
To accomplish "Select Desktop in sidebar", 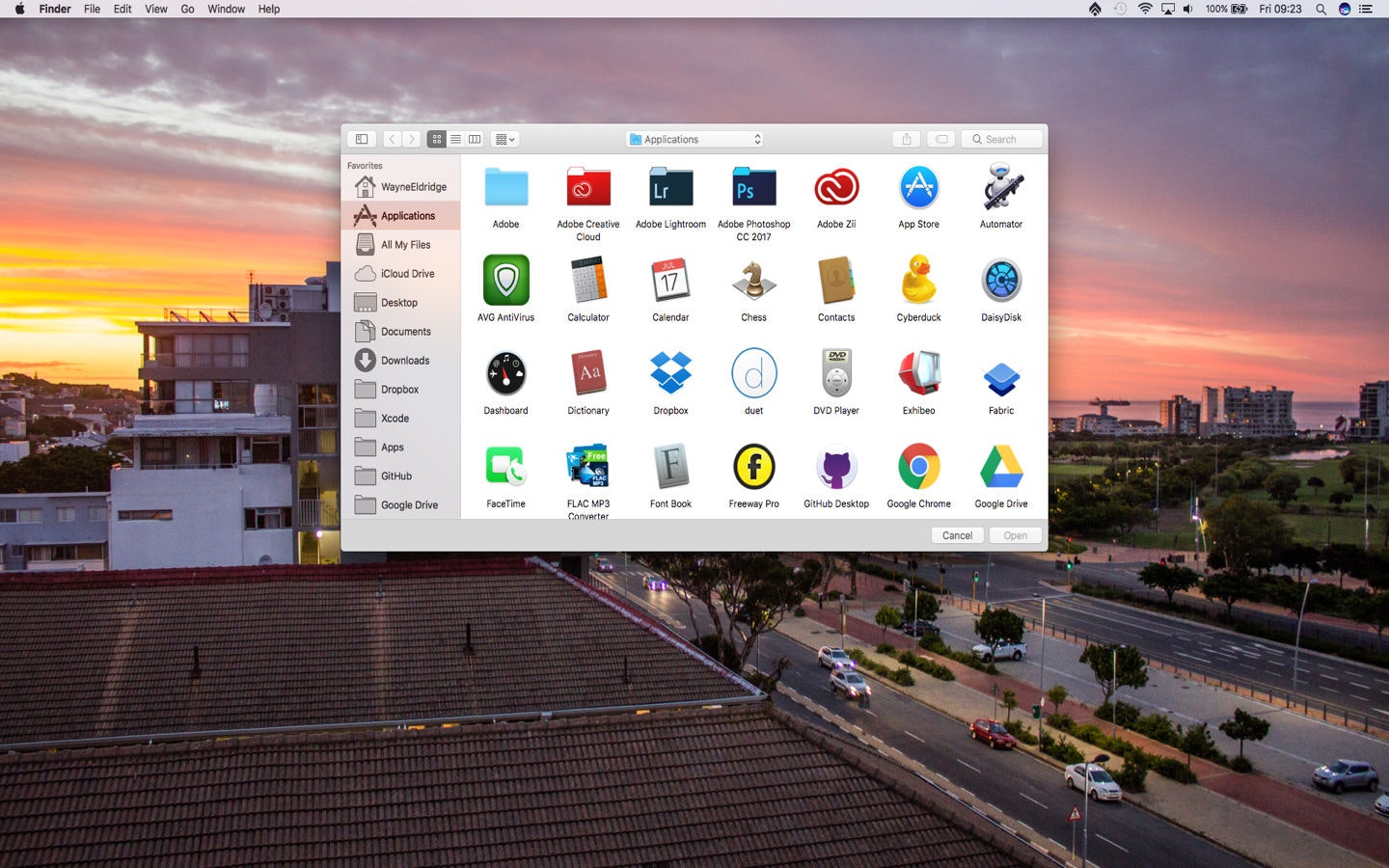I will pos(400,303).
